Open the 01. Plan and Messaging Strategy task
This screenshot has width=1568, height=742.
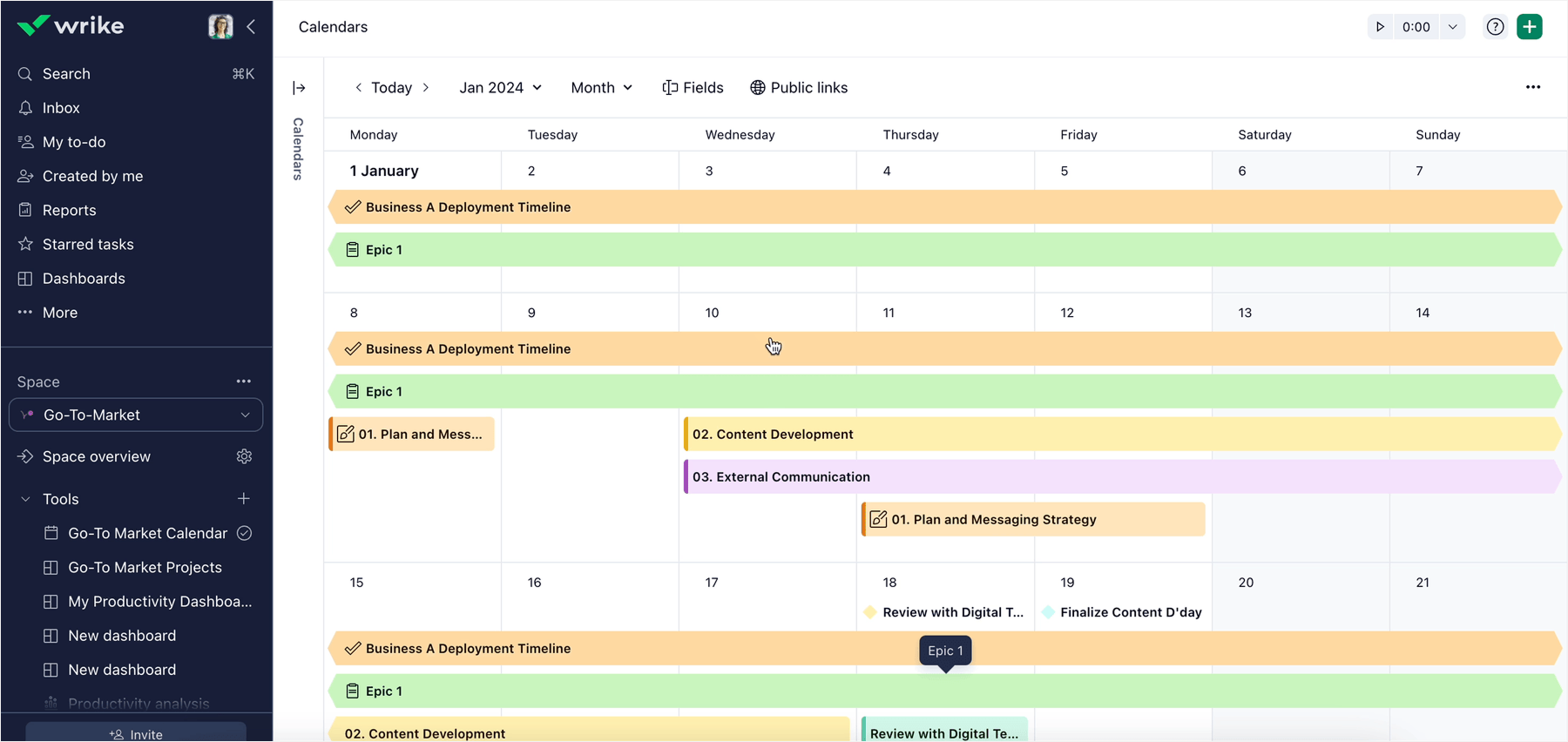1033,519
